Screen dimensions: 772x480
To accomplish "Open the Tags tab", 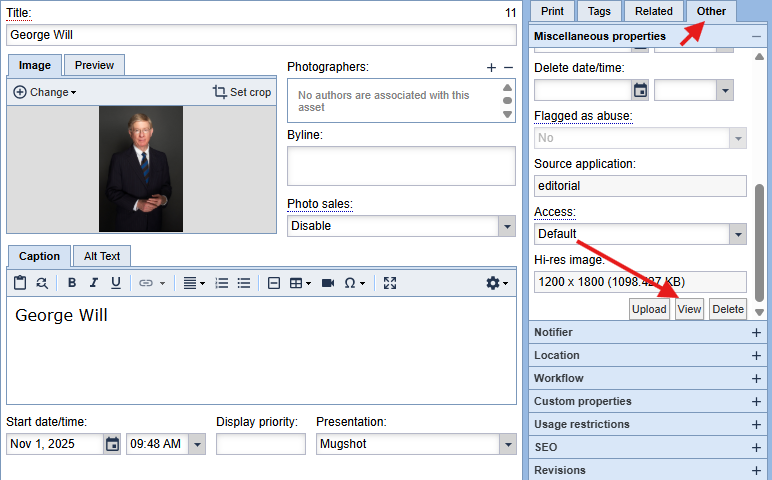I will point(599,11).
